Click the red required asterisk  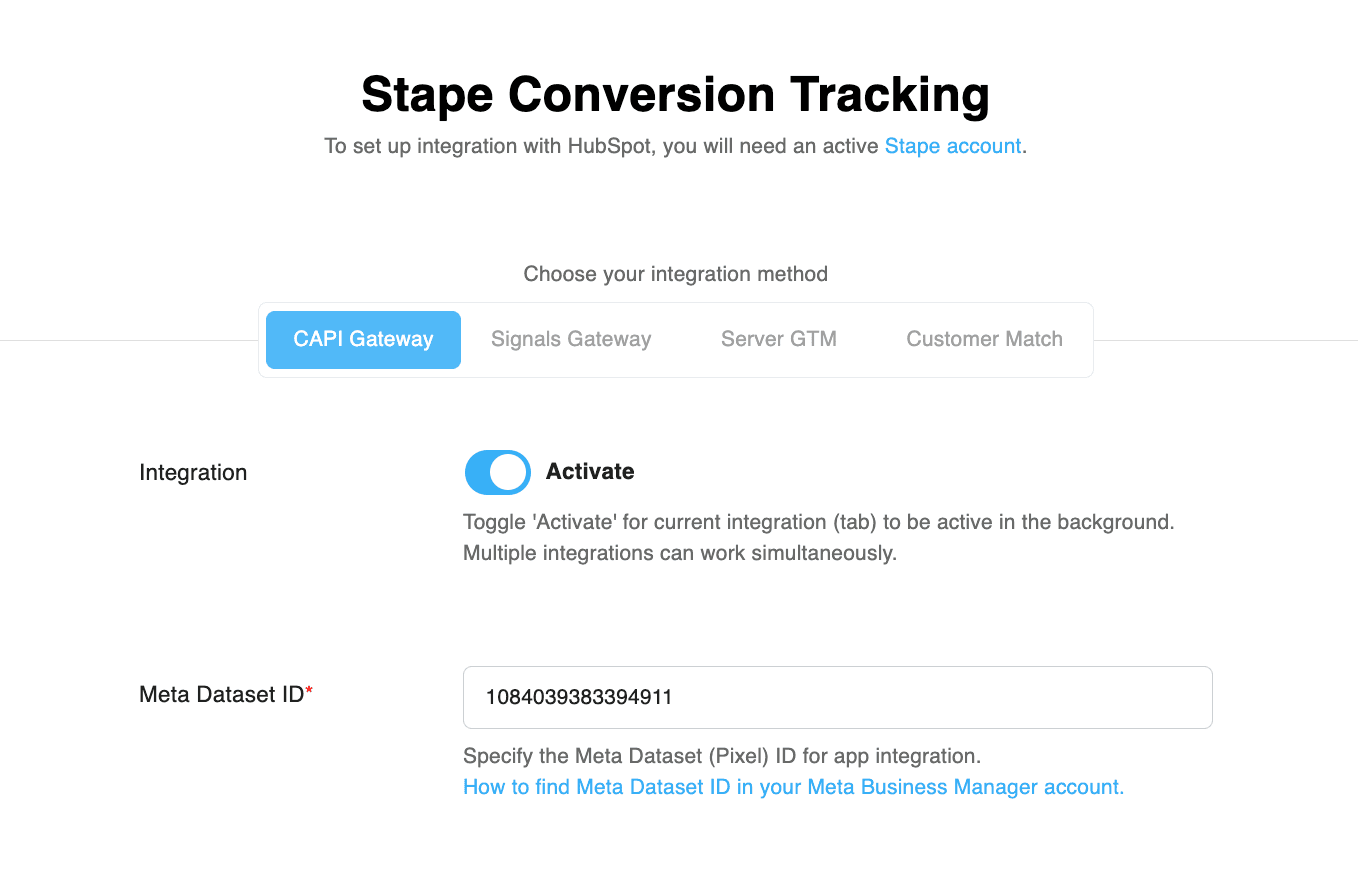(309, 692)
